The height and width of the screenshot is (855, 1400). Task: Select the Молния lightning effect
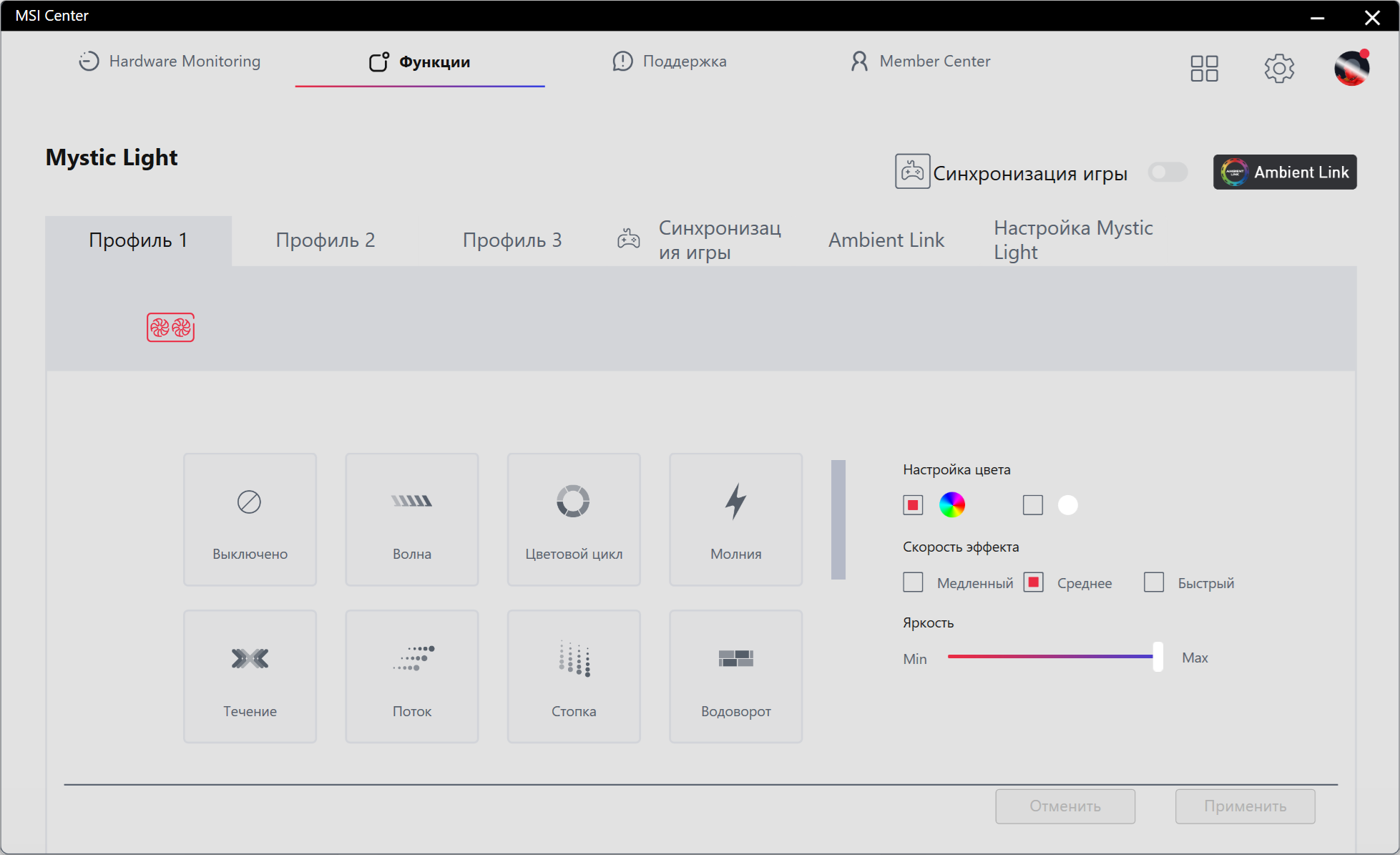[x=735, y=519]
